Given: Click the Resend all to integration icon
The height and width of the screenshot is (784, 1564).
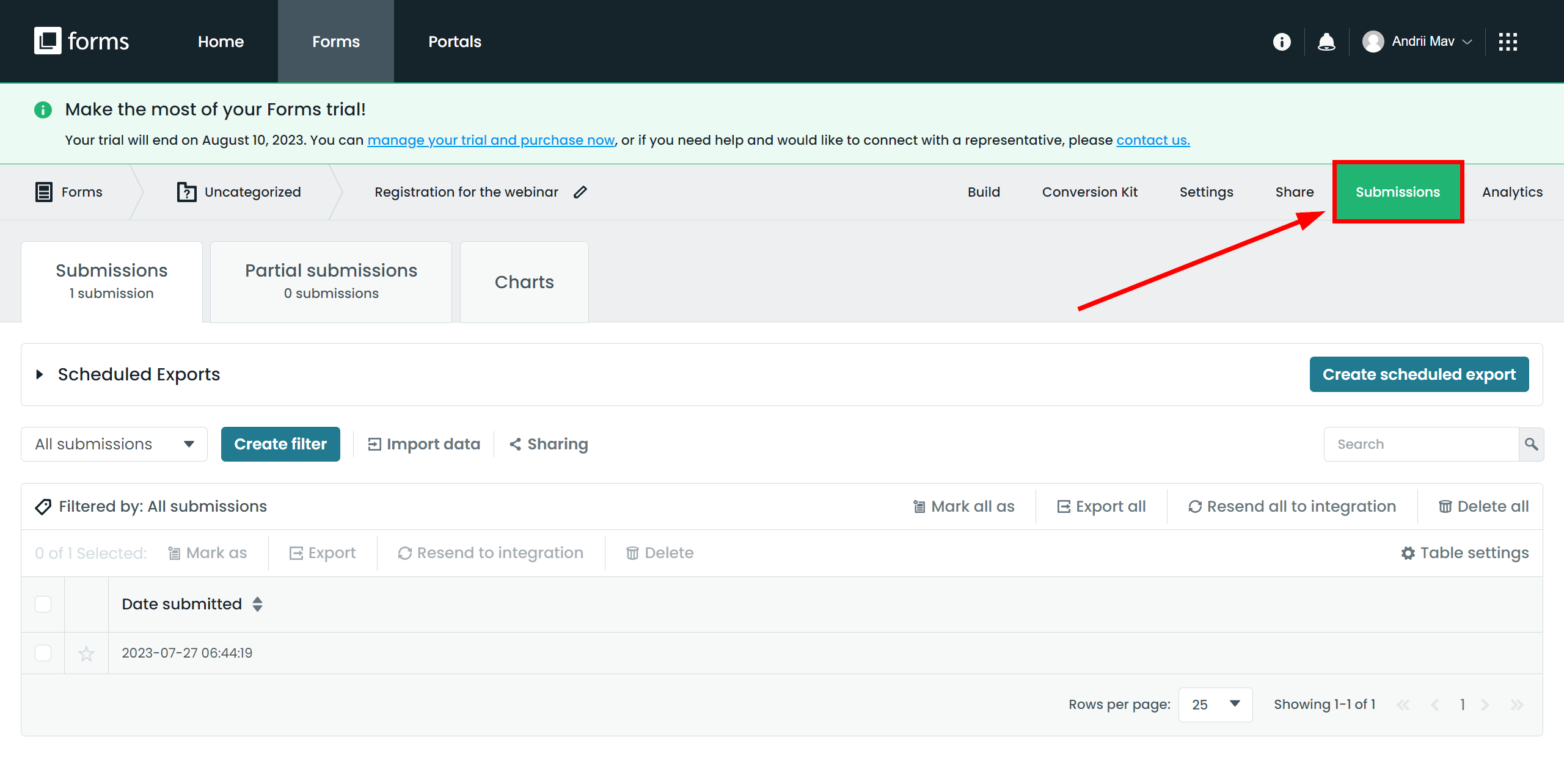Looking at the screenshot, I should coord(1193,506).
